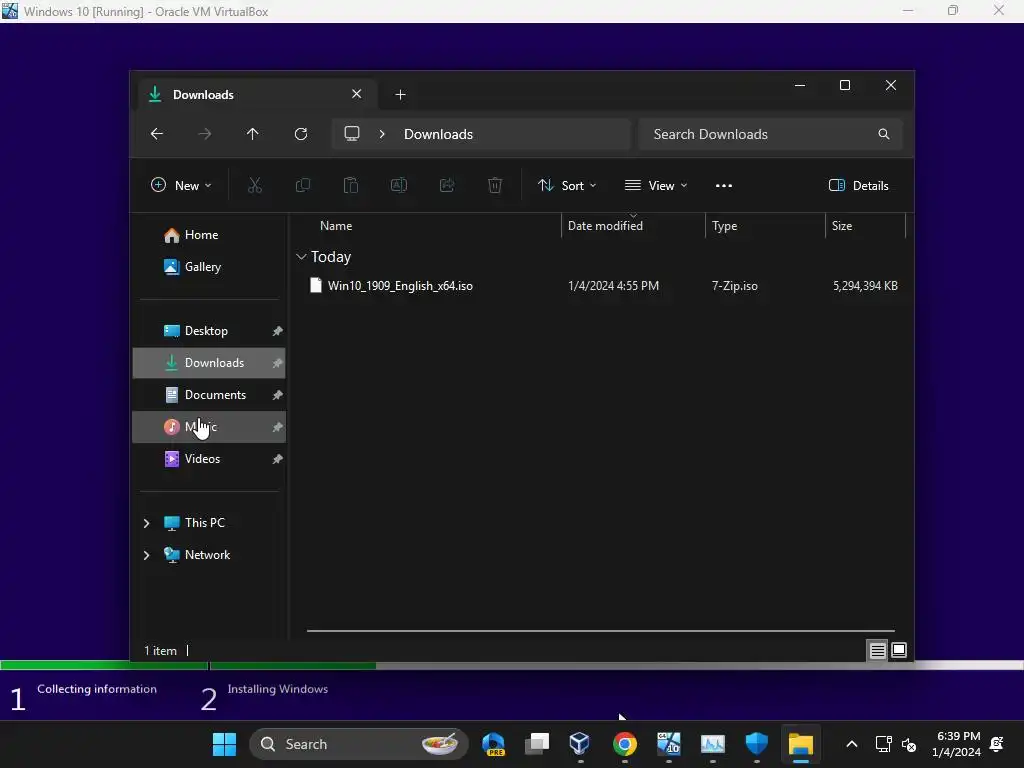Open VirtualBox from the taskbar
The image size is (1024, 768).
point(580,744)
